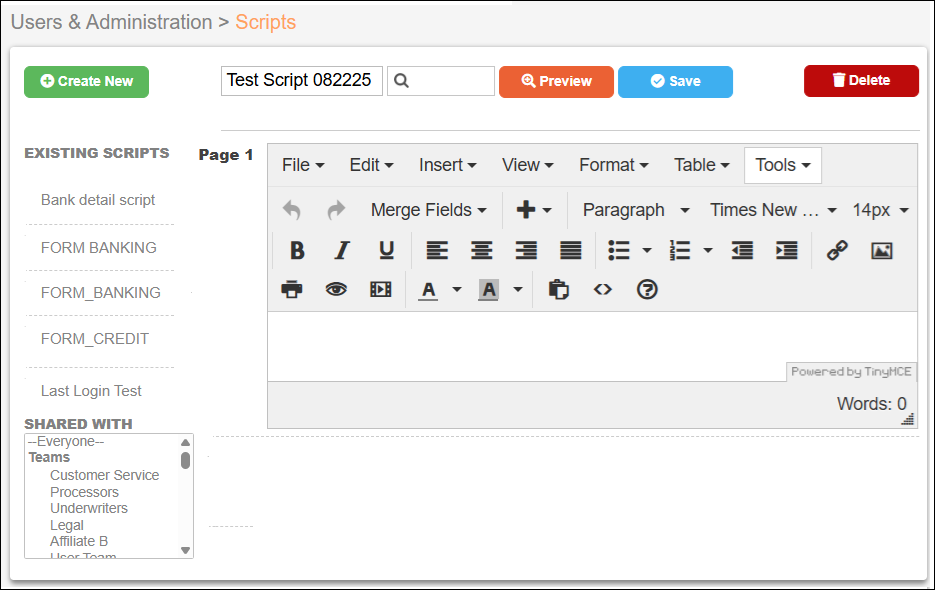935x590 pixels.
Task: Insert a numbered list
Action: pyautogui.click(x=680, y=251)
